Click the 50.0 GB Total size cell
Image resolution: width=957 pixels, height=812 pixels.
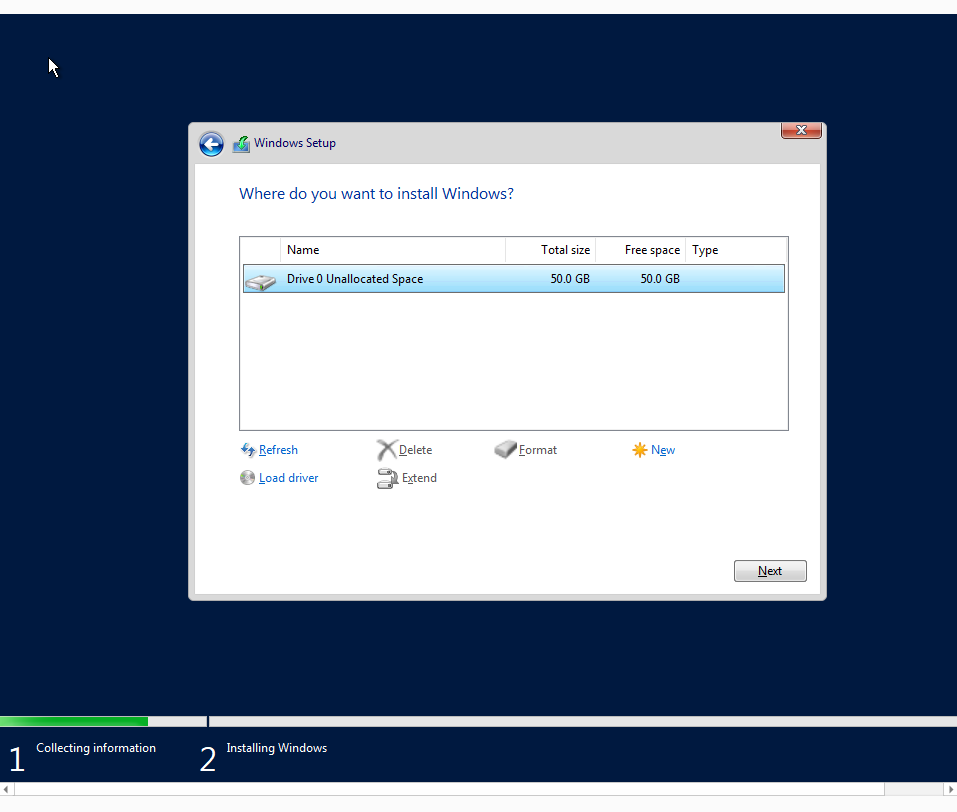point(570,279)
